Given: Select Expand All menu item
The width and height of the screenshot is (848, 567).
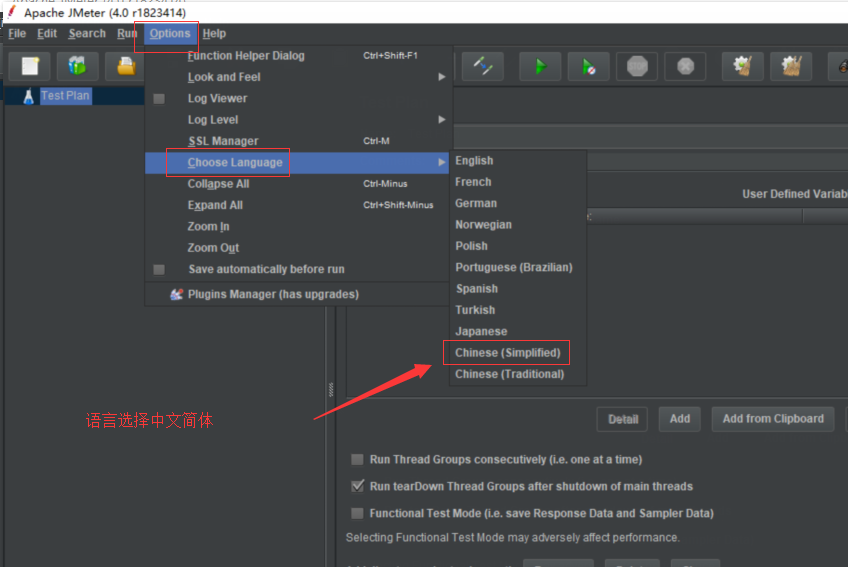Looking at the screenshot, I should pyautogui.click(x=297, y=205).
